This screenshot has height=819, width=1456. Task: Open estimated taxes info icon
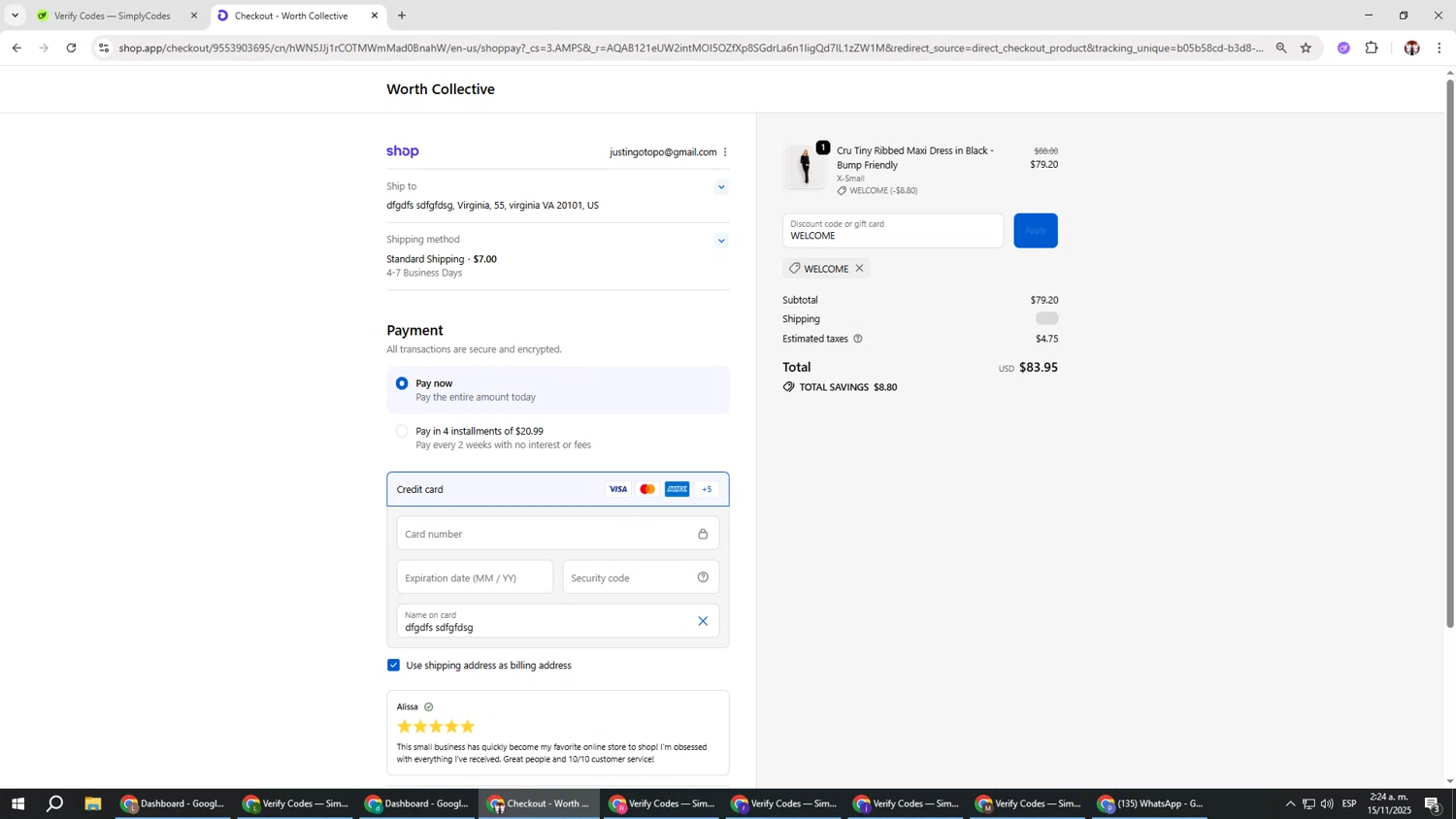click(x=857, y=340)
